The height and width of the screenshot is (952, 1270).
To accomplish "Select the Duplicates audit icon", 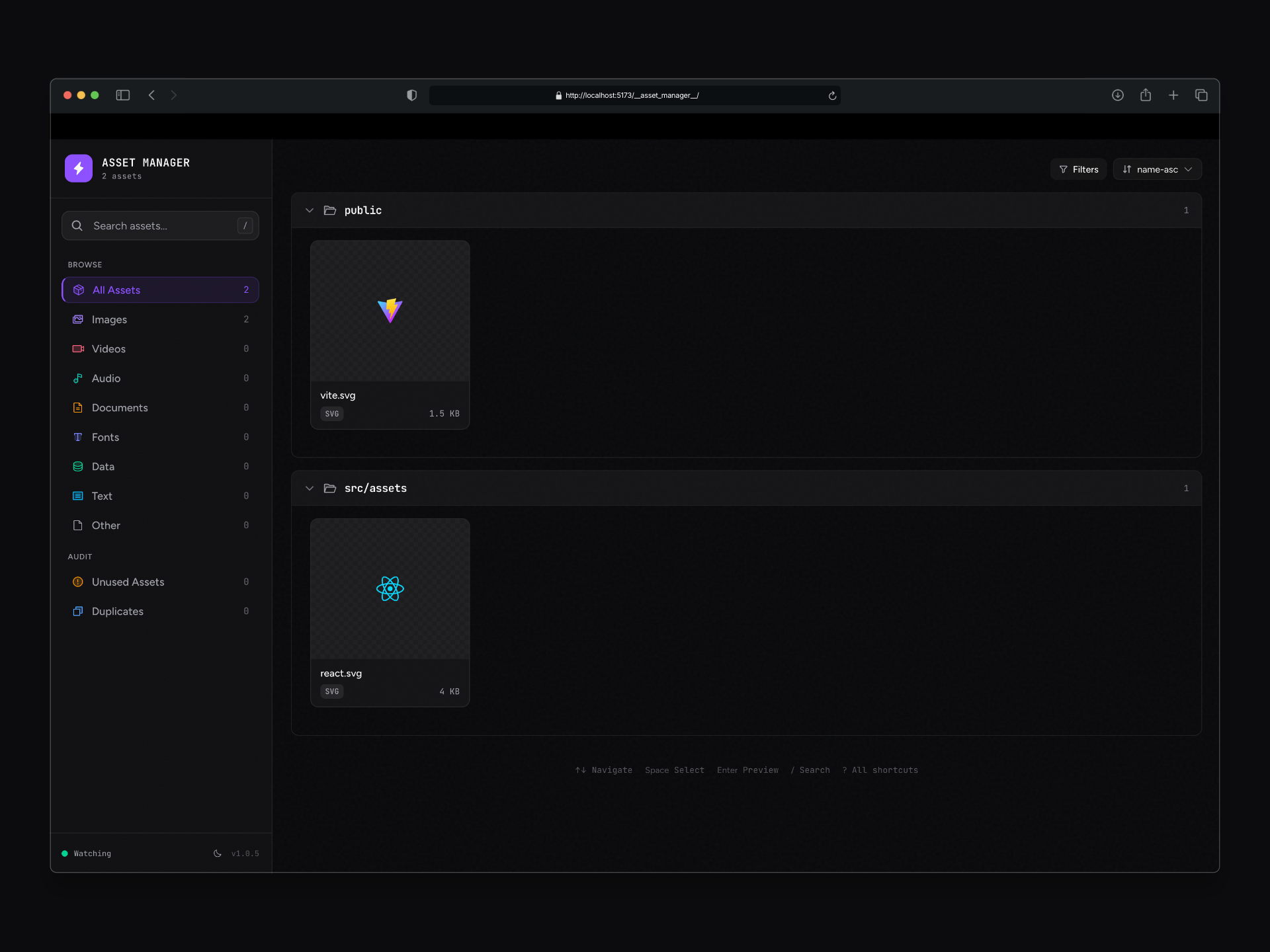I will (x=78, y=611).
